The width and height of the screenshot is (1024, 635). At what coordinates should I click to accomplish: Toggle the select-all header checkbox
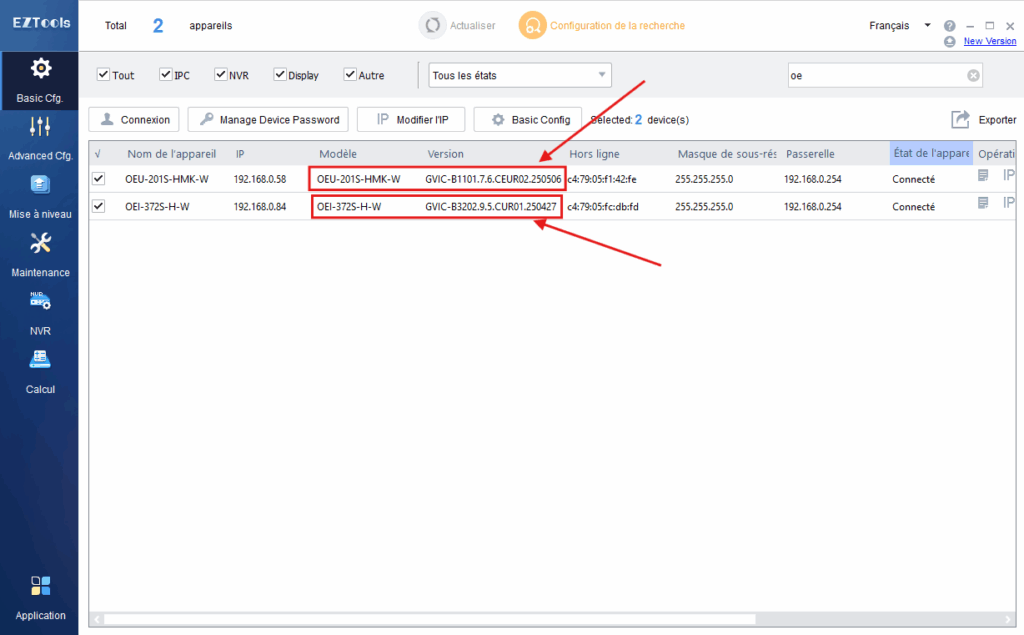(98, 154)
